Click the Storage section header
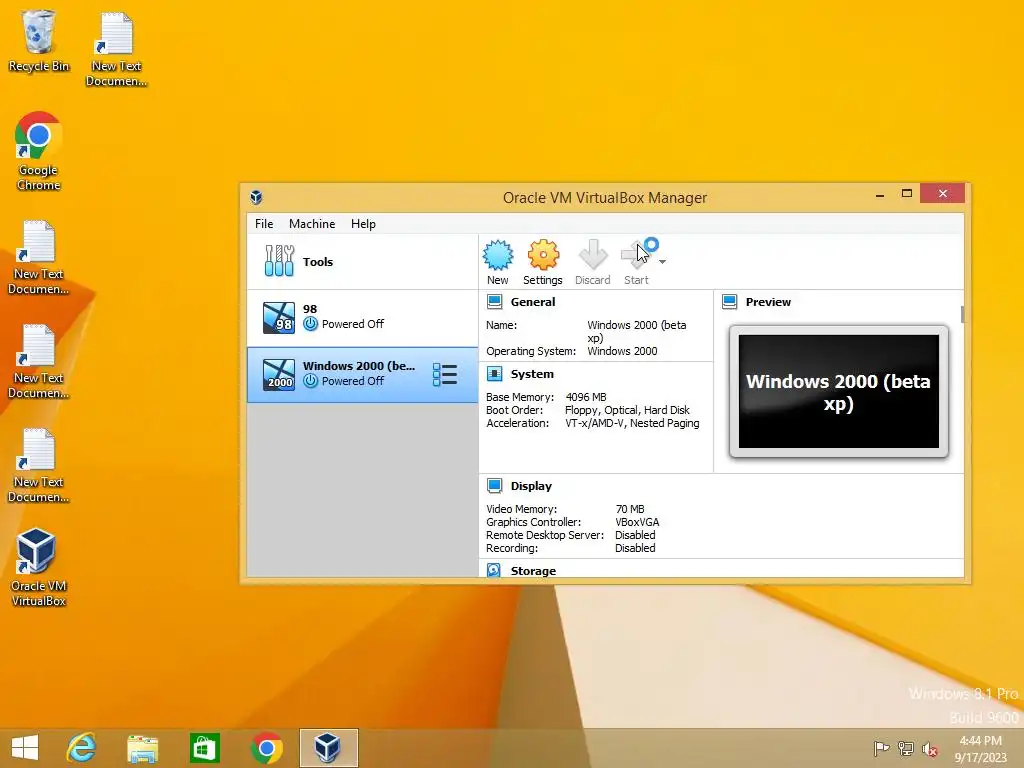Screen dimensions: 1024x768 coord(534,571)
